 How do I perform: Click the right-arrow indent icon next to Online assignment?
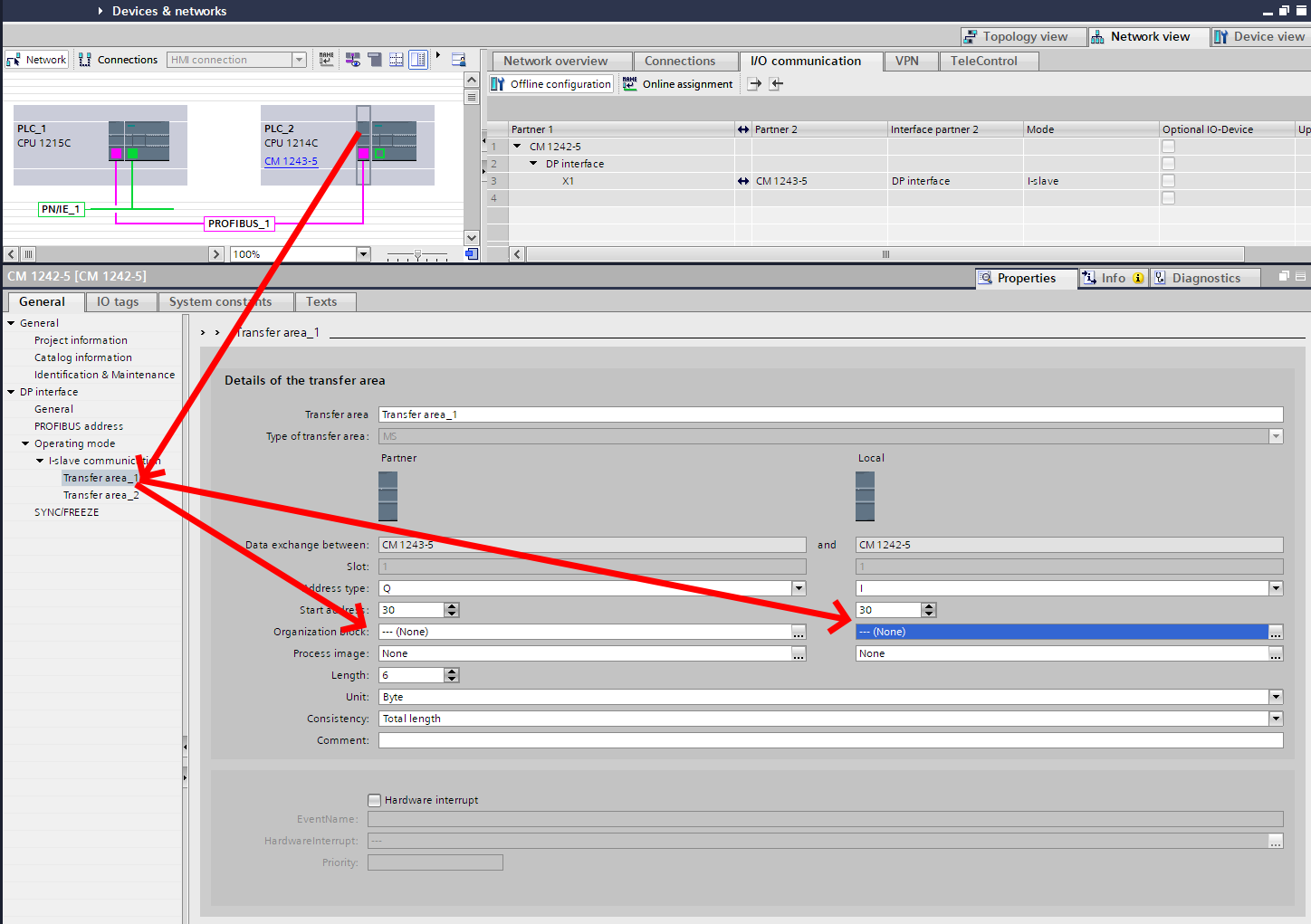pos(754,84)
